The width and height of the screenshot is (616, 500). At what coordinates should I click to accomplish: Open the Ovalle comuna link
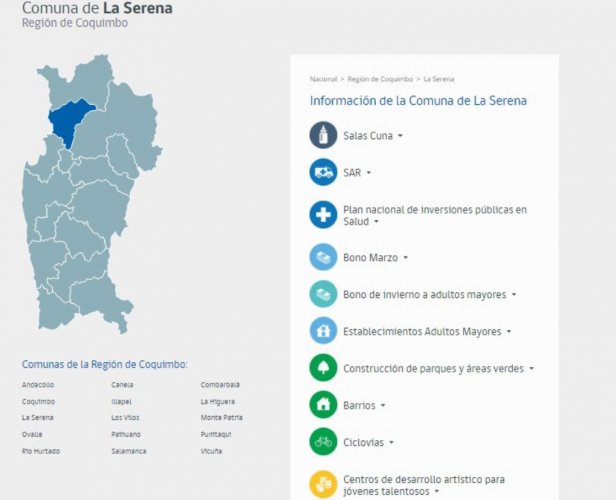(32, 434)
